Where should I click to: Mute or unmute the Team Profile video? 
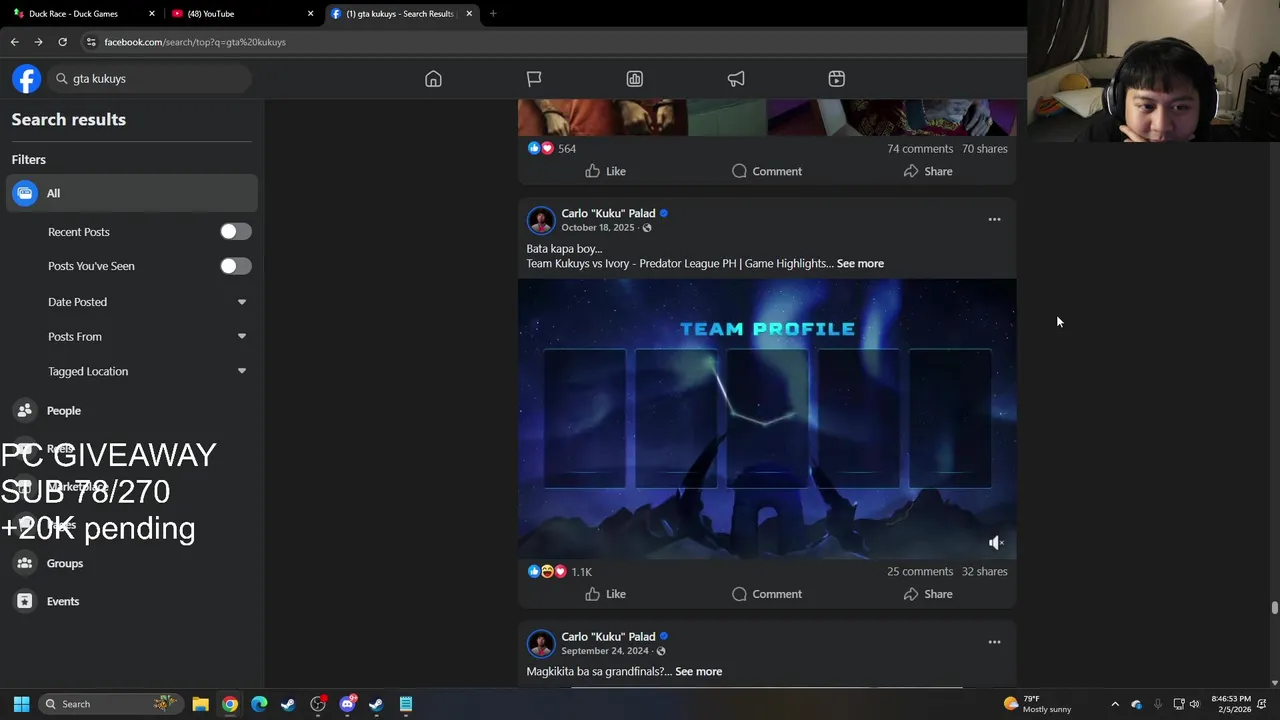(996, 542)
